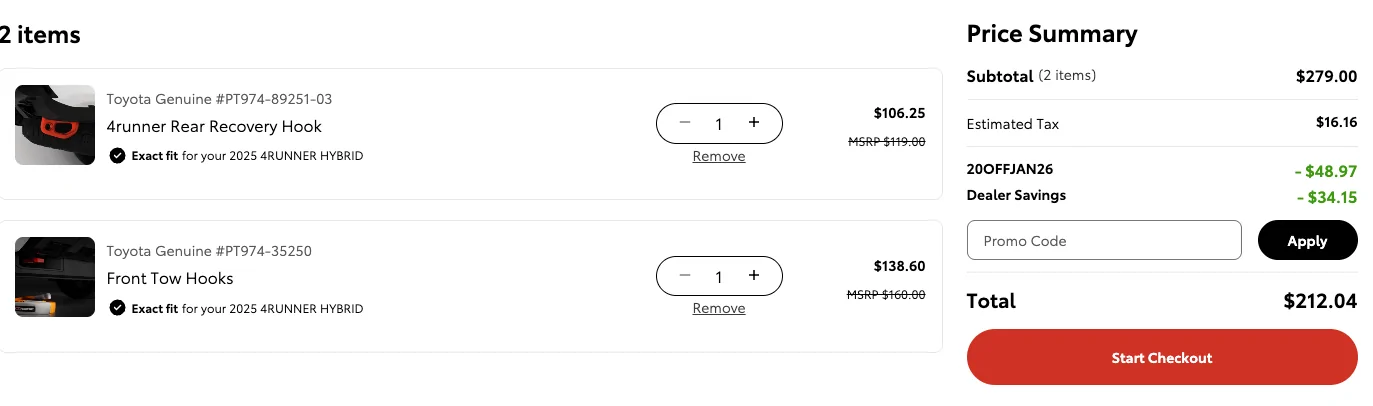Image resolution: width=1373 pixels, height=406 pixels.
Task: Click the Dealer Savings line
Action: coord(1016,196)
